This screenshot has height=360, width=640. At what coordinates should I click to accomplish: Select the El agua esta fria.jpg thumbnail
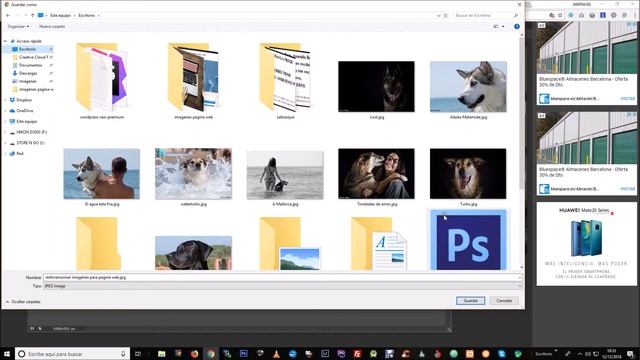coord(102,174)
